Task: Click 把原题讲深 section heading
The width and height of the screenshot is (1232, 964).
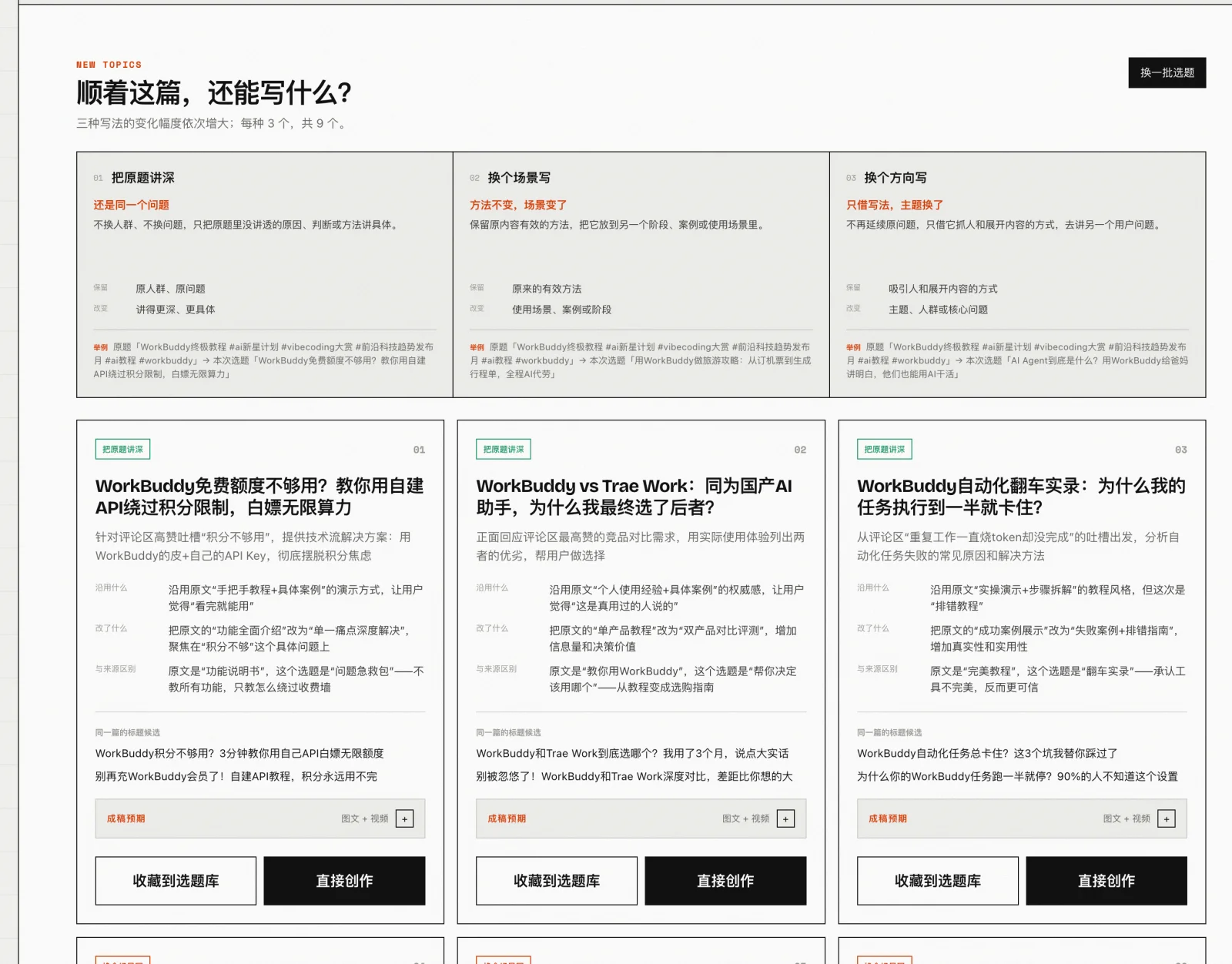Action: 143,178
